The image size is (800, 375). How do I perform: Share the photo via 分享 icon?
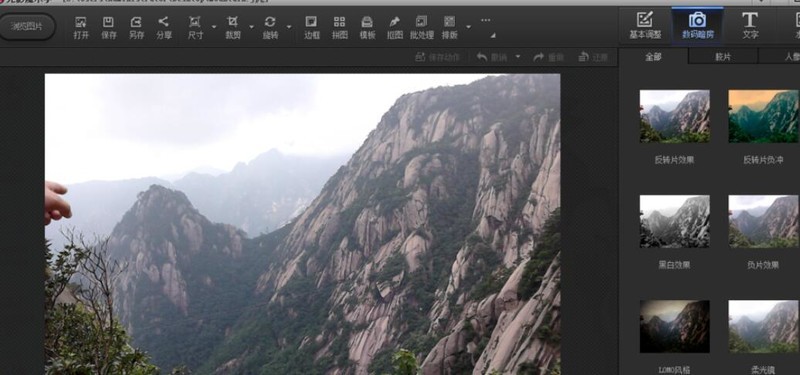pos(164,28)
